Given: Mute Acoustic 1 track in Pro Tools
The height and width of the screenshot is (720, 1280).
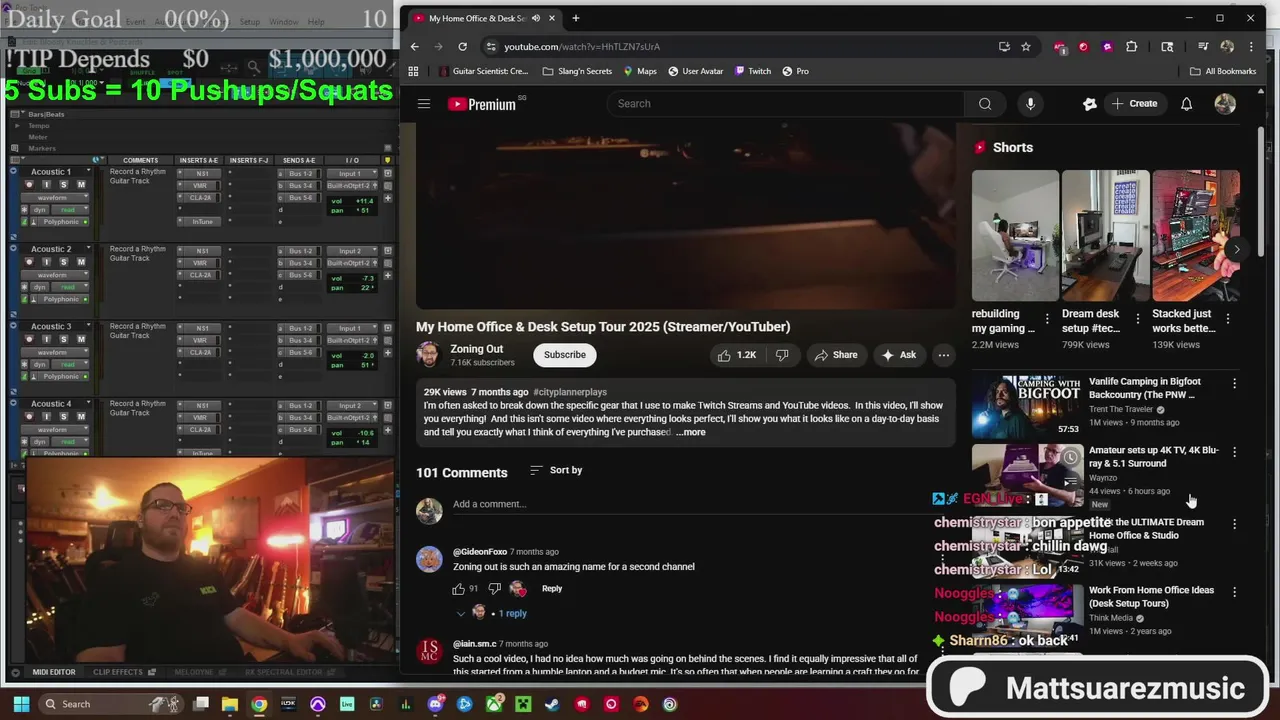Looking at the screenshot, I should coord(81,185).
